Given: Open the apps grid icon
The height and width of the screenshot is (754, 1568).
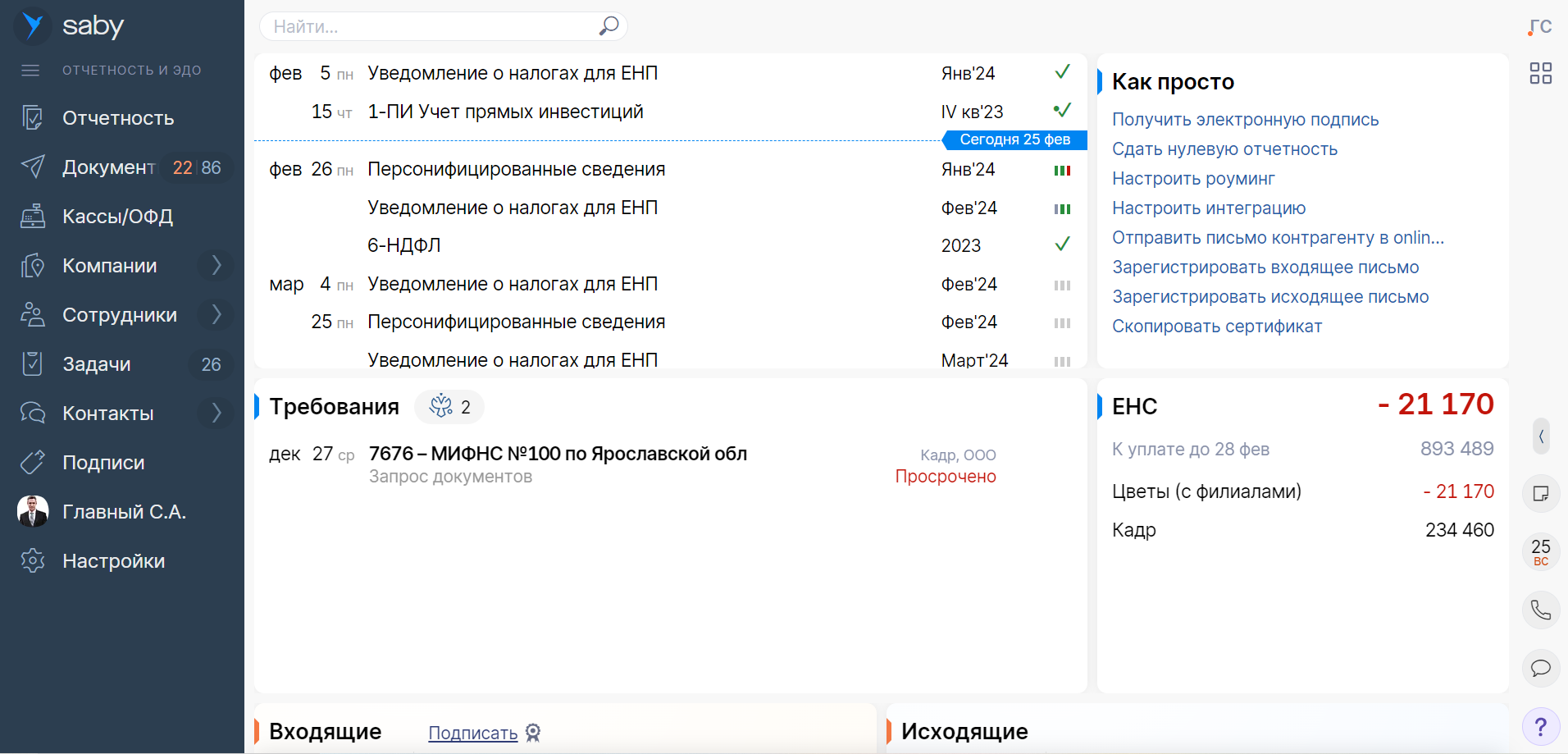Looking at the screenshot, I should click(x=1540, y=73).
